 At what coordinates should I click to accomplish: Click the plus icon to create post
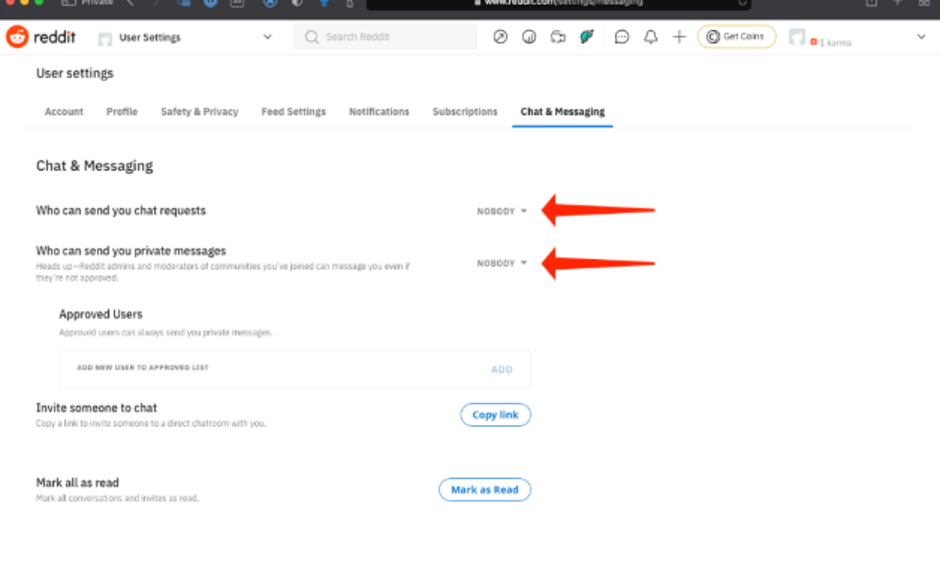click(x=679, y=37)
